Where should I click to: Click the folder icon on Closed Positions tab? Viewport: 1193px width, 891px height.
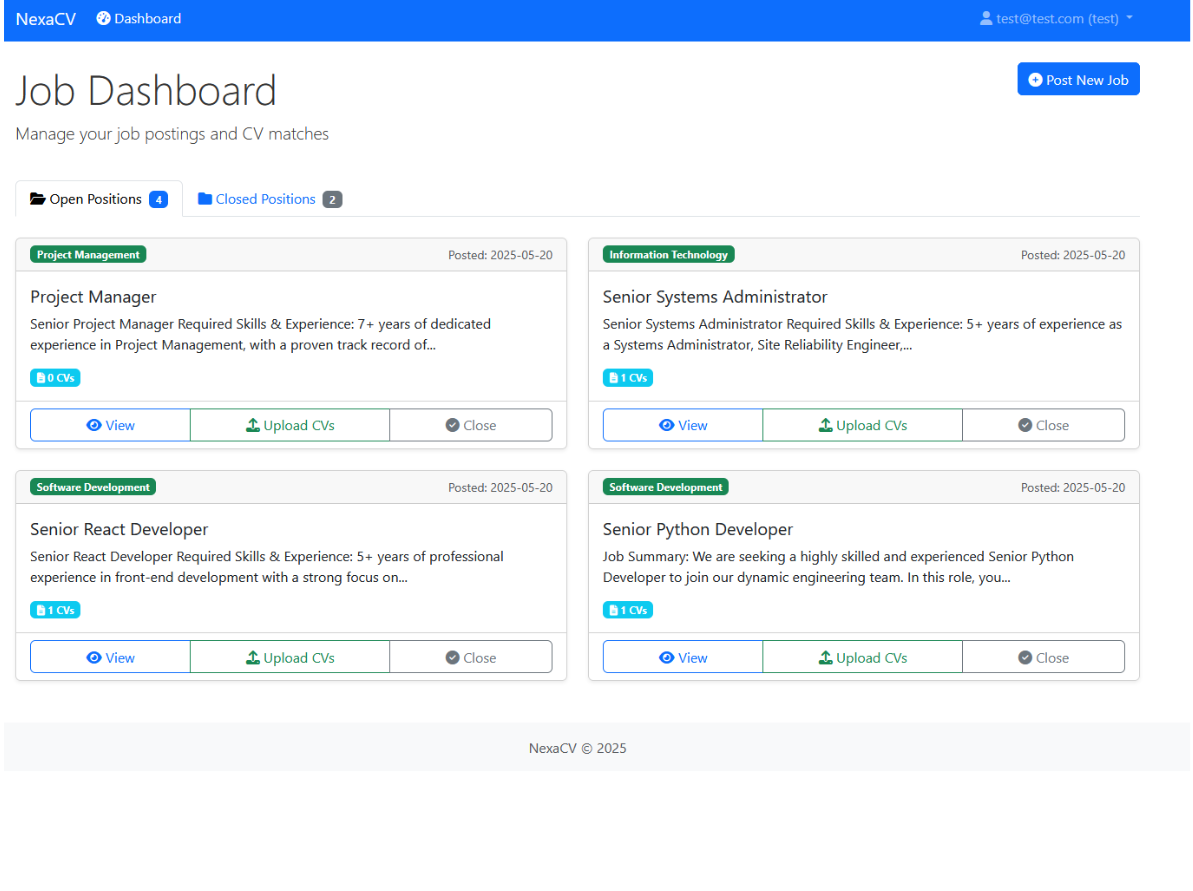click(205, 198)
